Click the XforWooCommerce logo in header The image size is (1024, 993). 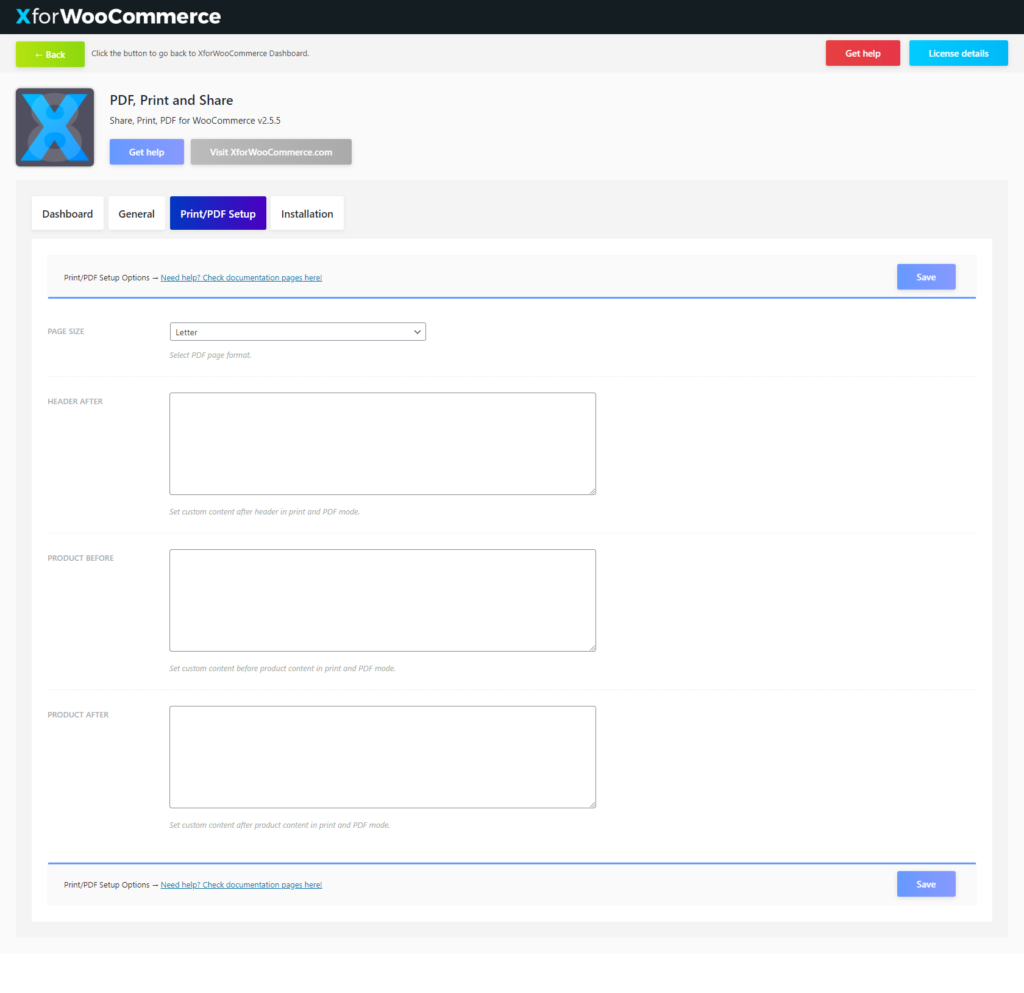point(118,16)
